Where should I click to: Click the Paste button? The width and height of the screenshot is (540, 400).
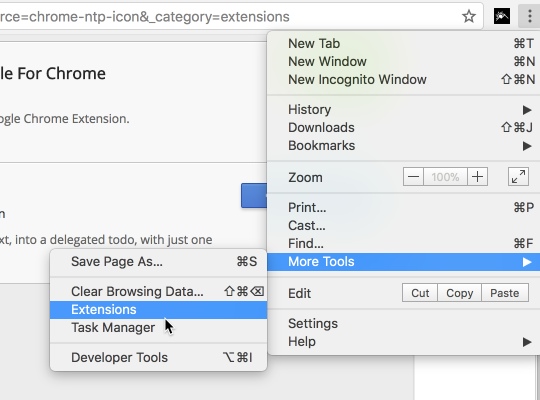pos(505,293)
